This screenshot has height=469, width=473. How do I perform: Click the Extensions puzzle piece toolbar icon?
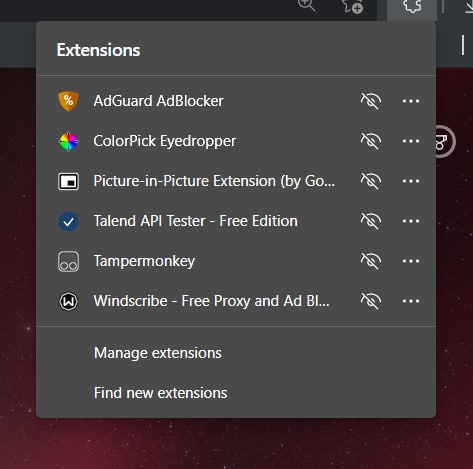pyautogui.click(x=412, y=6)
